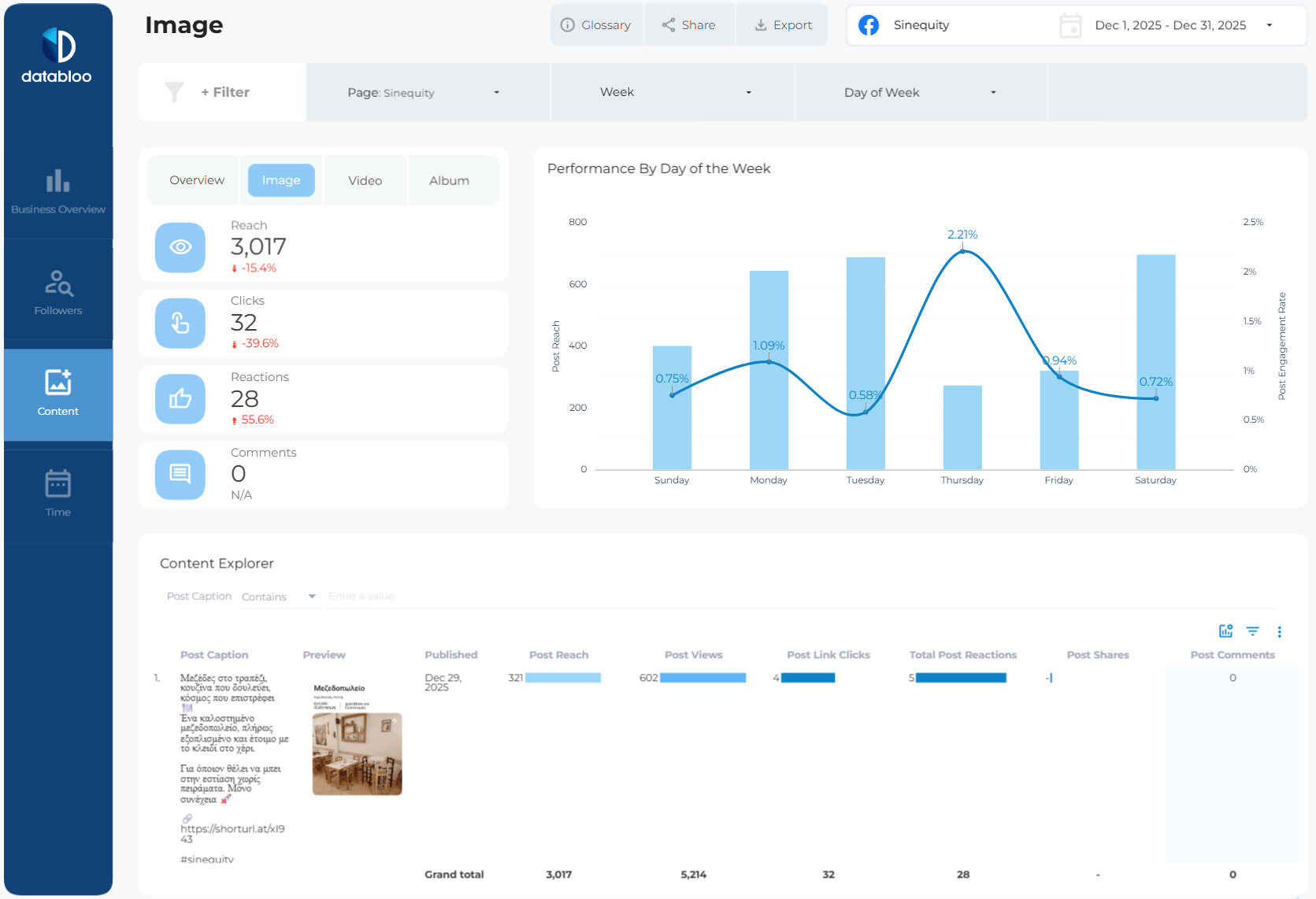Expand the Page: Sinequity dropdown
The image size is (1316, 899).
tap(427, 93)
